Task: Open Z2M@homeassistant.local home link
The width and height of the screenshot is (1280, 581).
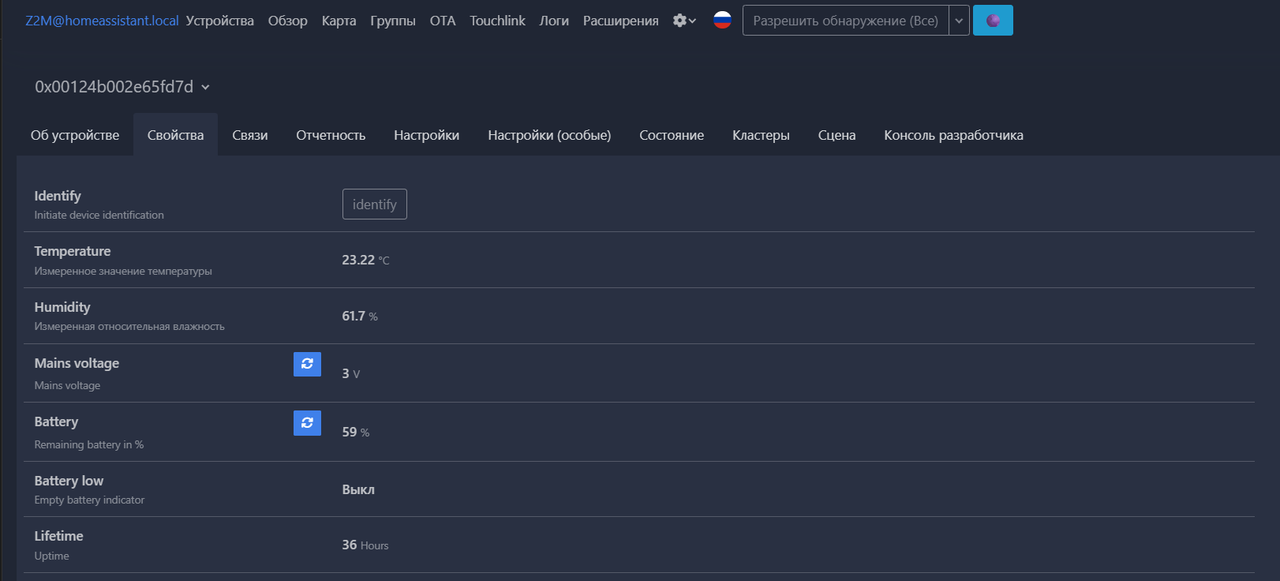Action: pos(102,20)
